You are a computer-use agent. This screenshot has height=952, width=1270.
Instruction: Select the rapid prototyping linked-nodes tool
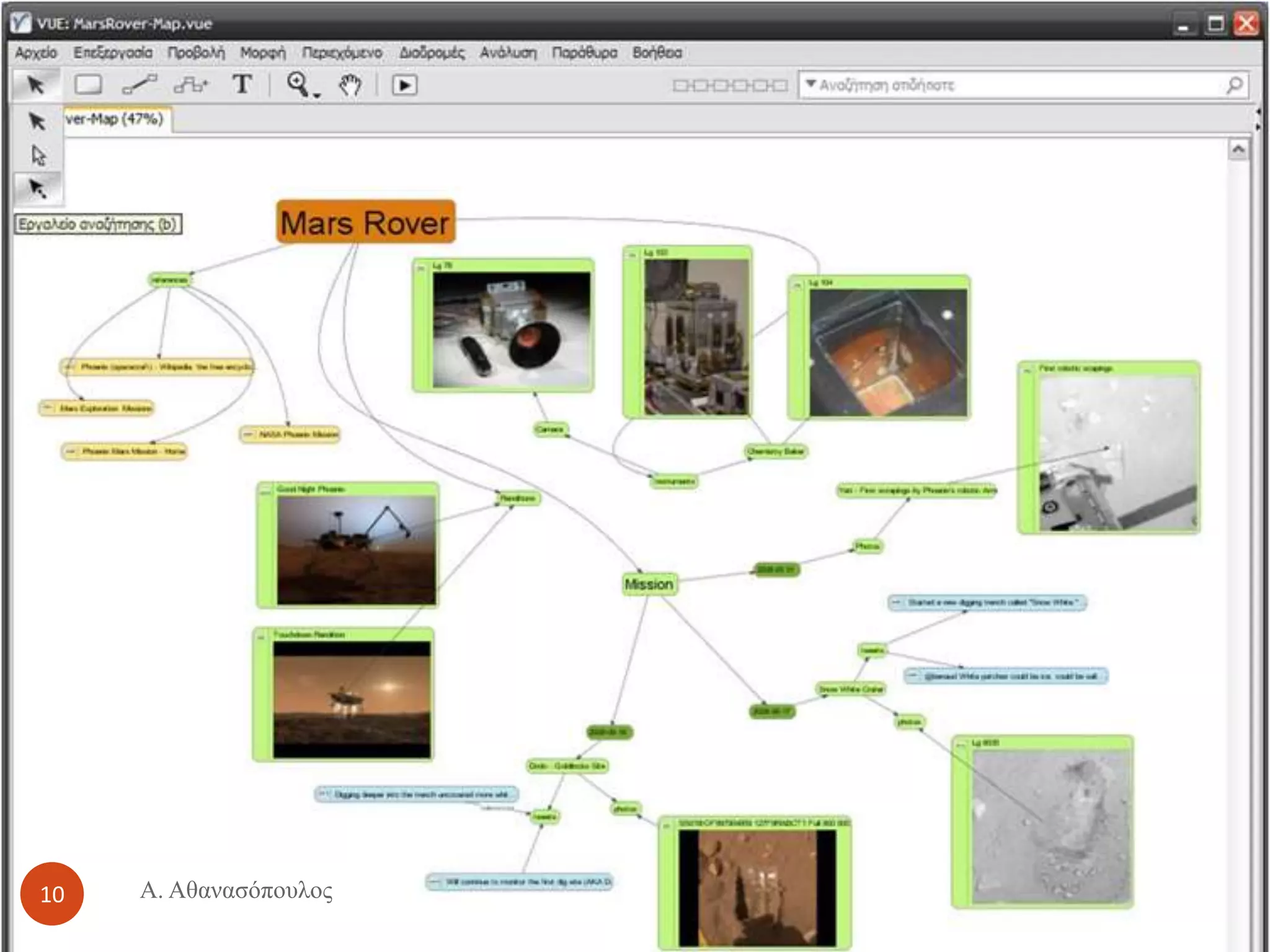point(191,85)
